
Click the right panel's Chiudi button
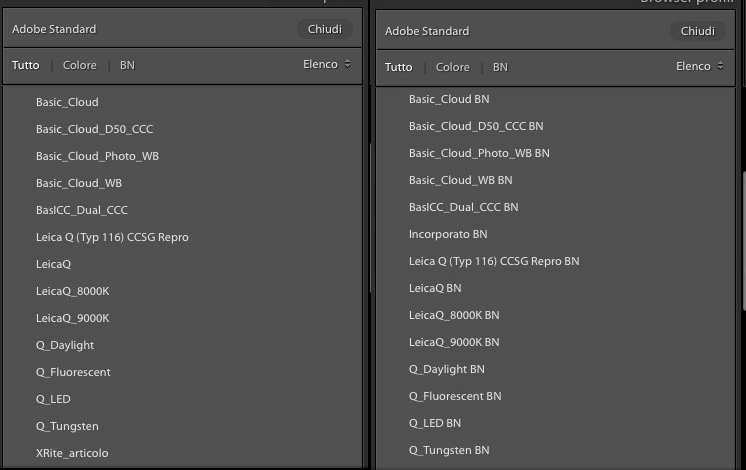[x=697, y=31]
